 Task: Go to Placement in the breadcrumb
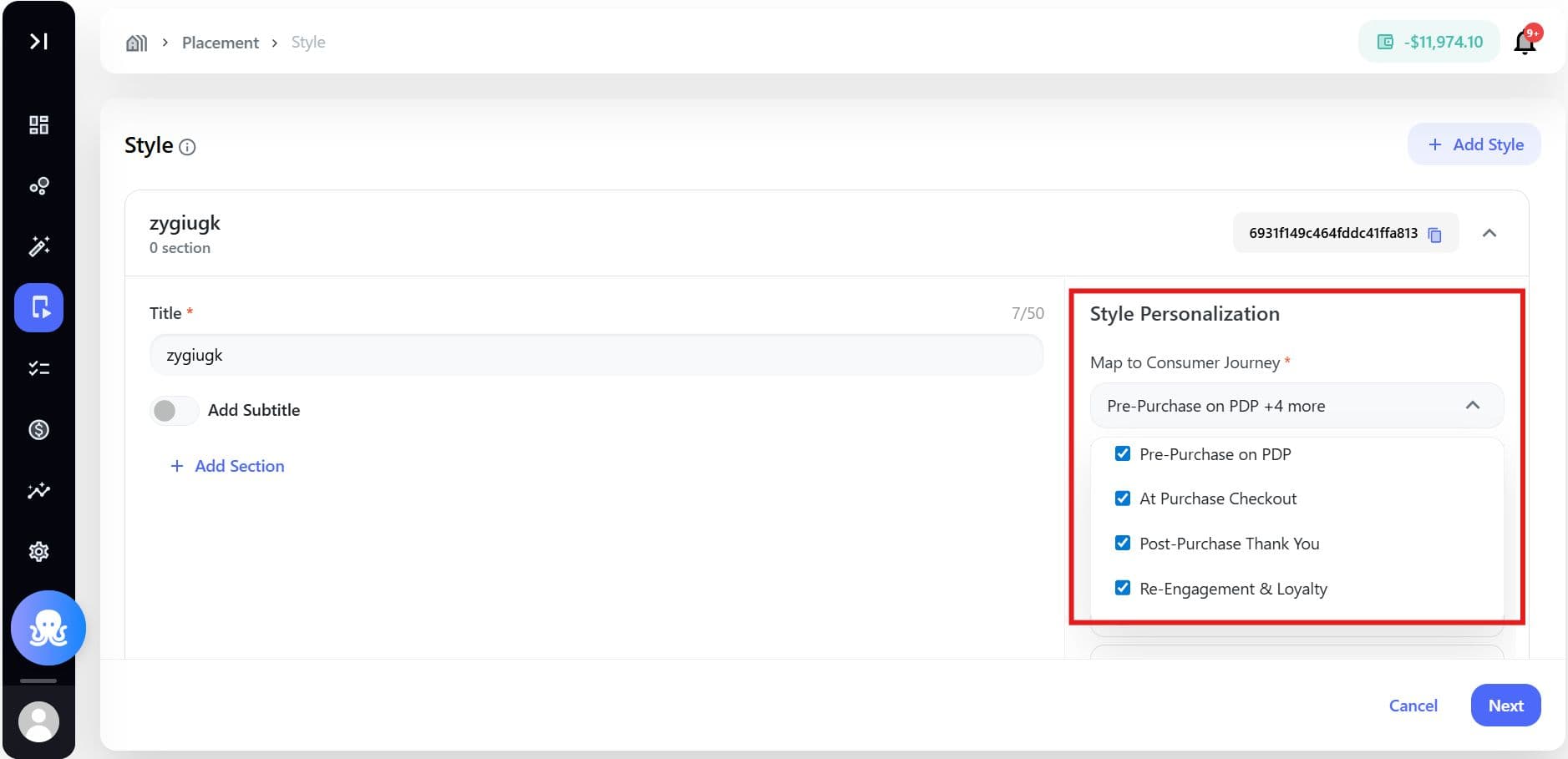click(x=220, y=43)
